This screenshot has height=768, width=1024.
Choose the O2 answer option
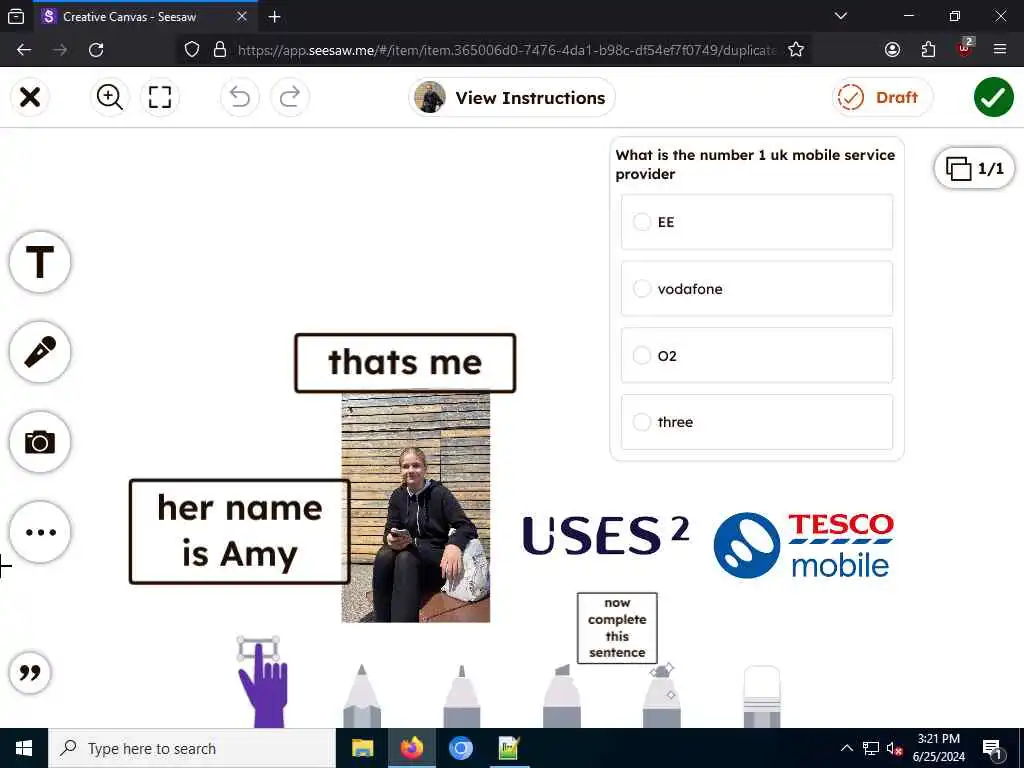tap(757, 355)
